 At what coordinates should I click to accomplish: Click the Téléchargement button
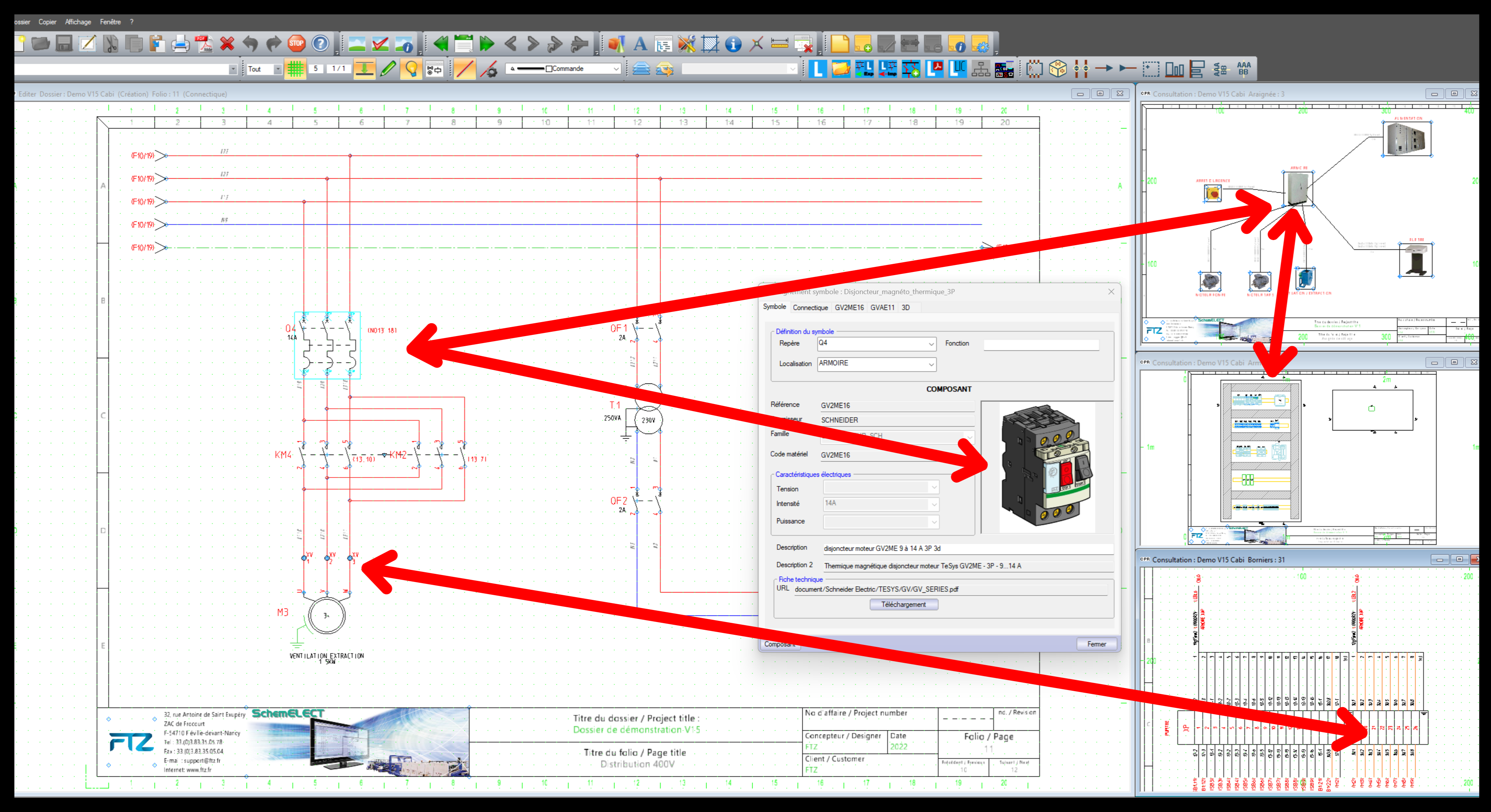[903, 604]
